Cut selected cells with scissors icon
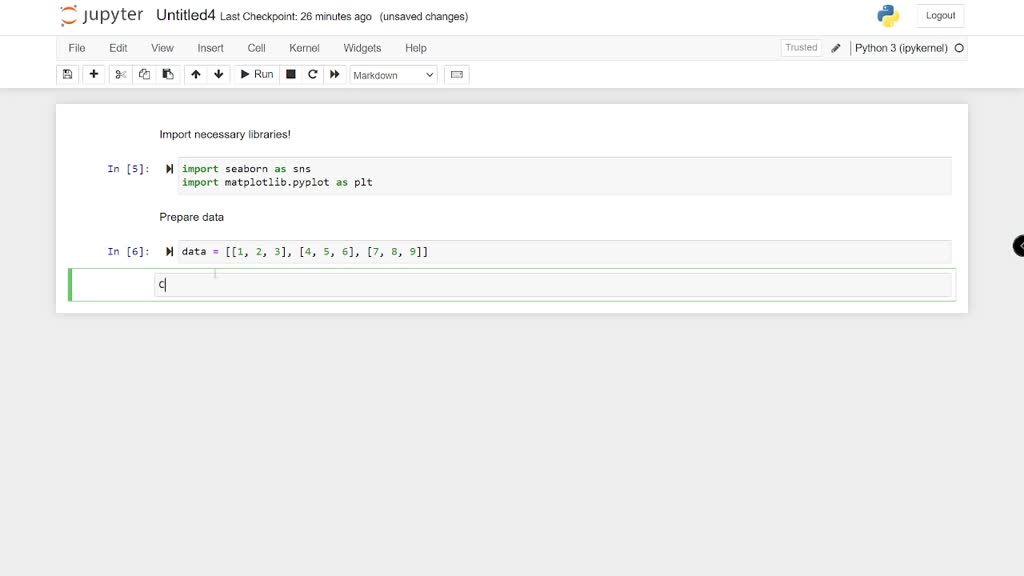This screenshot has width=1024, height=576. click(120, 74)
